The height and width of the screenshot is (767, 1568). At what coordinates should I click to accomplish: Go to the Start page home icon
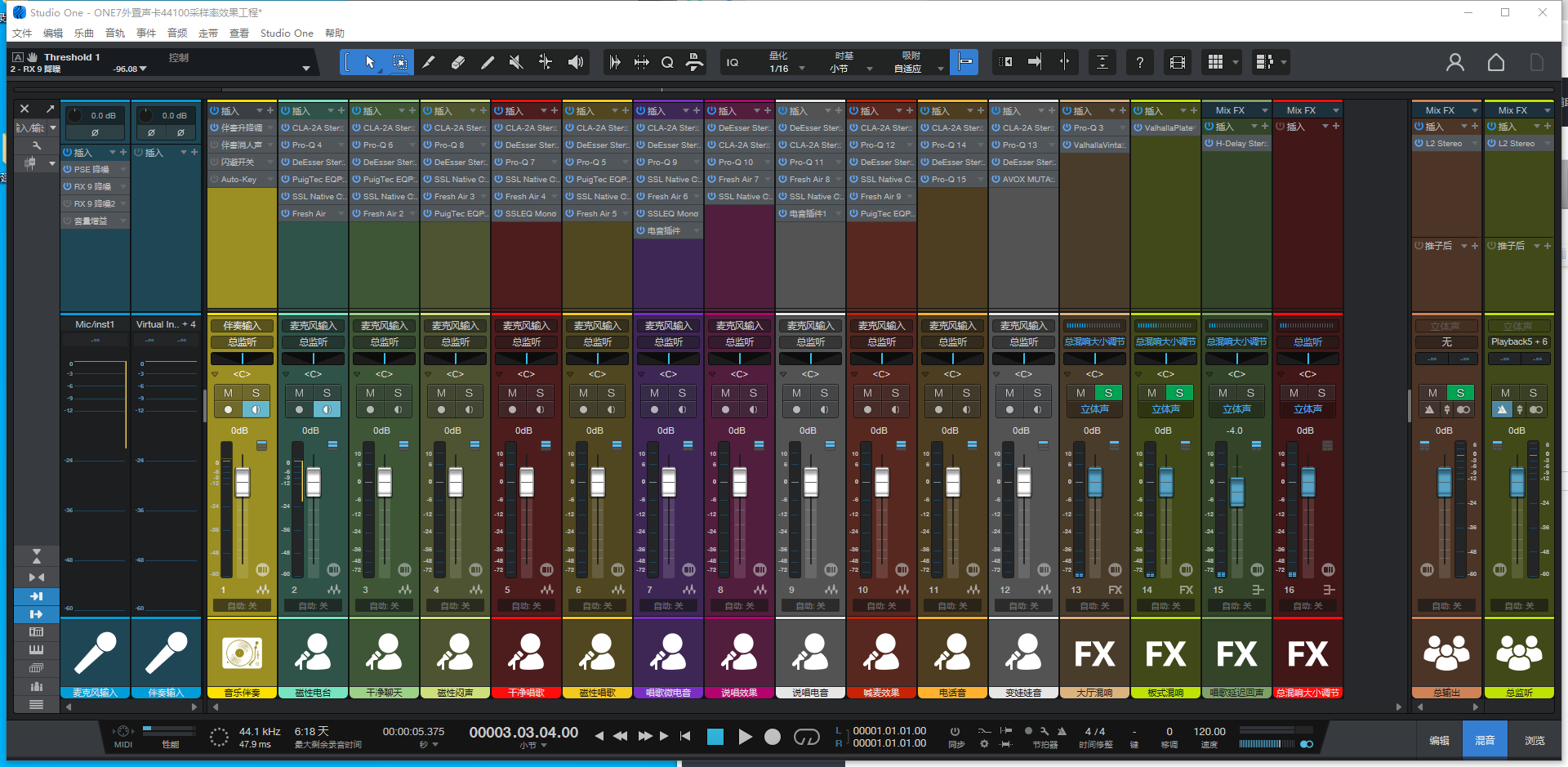point(1495,62)
